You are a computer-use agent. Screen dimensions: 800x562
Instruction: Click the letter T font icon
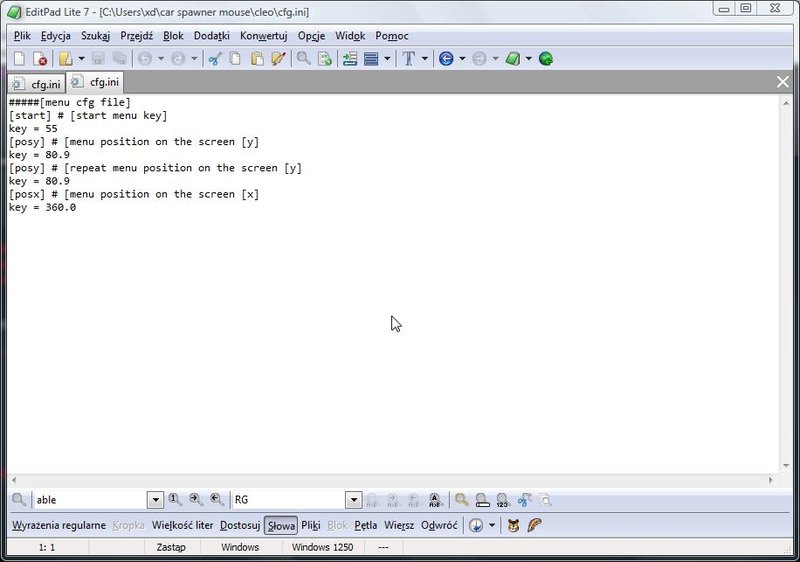(408, 59)
